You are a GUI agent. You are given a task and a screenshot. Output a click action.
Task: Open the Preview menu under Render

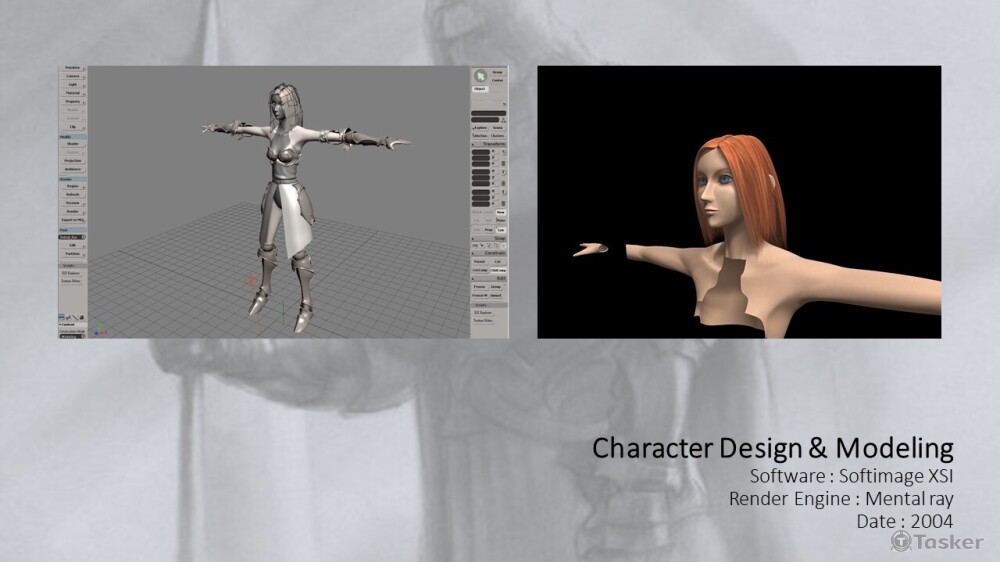72,203
